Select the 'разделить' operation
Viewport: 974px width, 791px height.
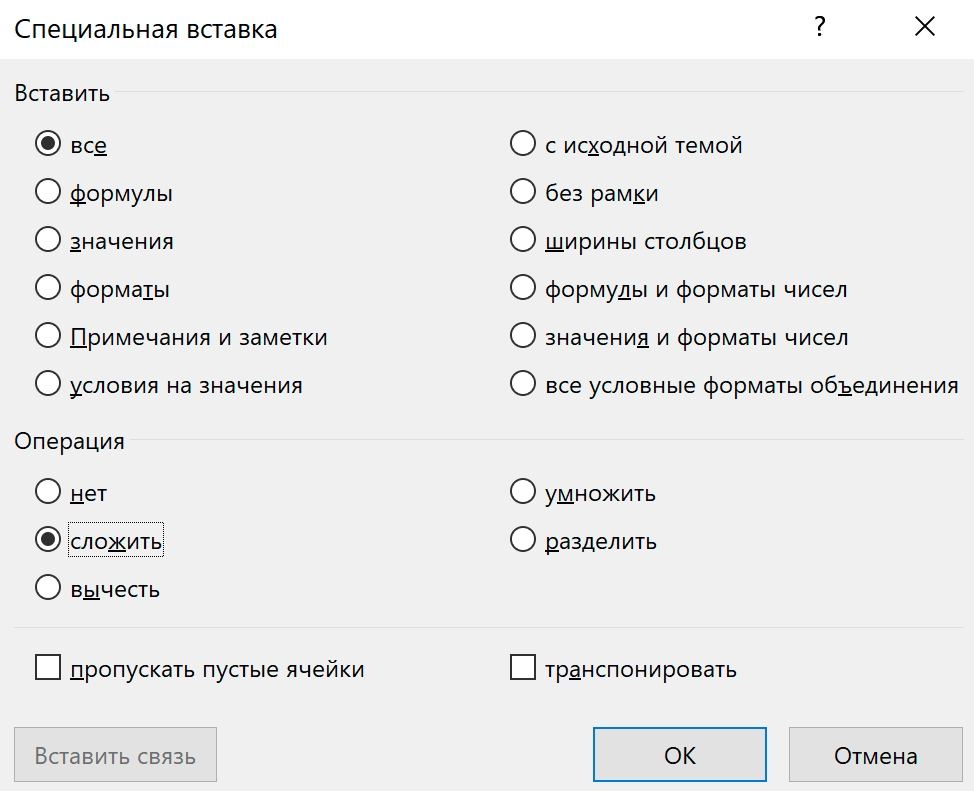tap(523, 541)
